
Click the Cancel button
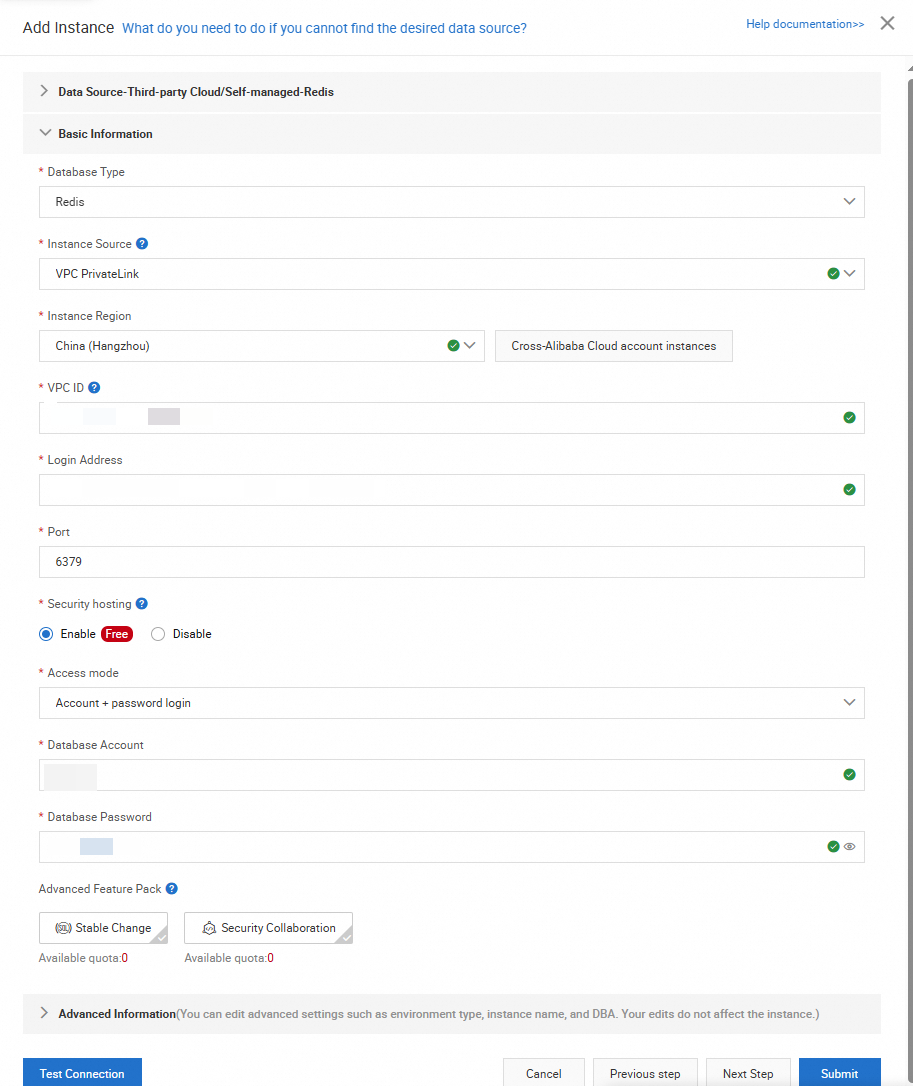544,1074
